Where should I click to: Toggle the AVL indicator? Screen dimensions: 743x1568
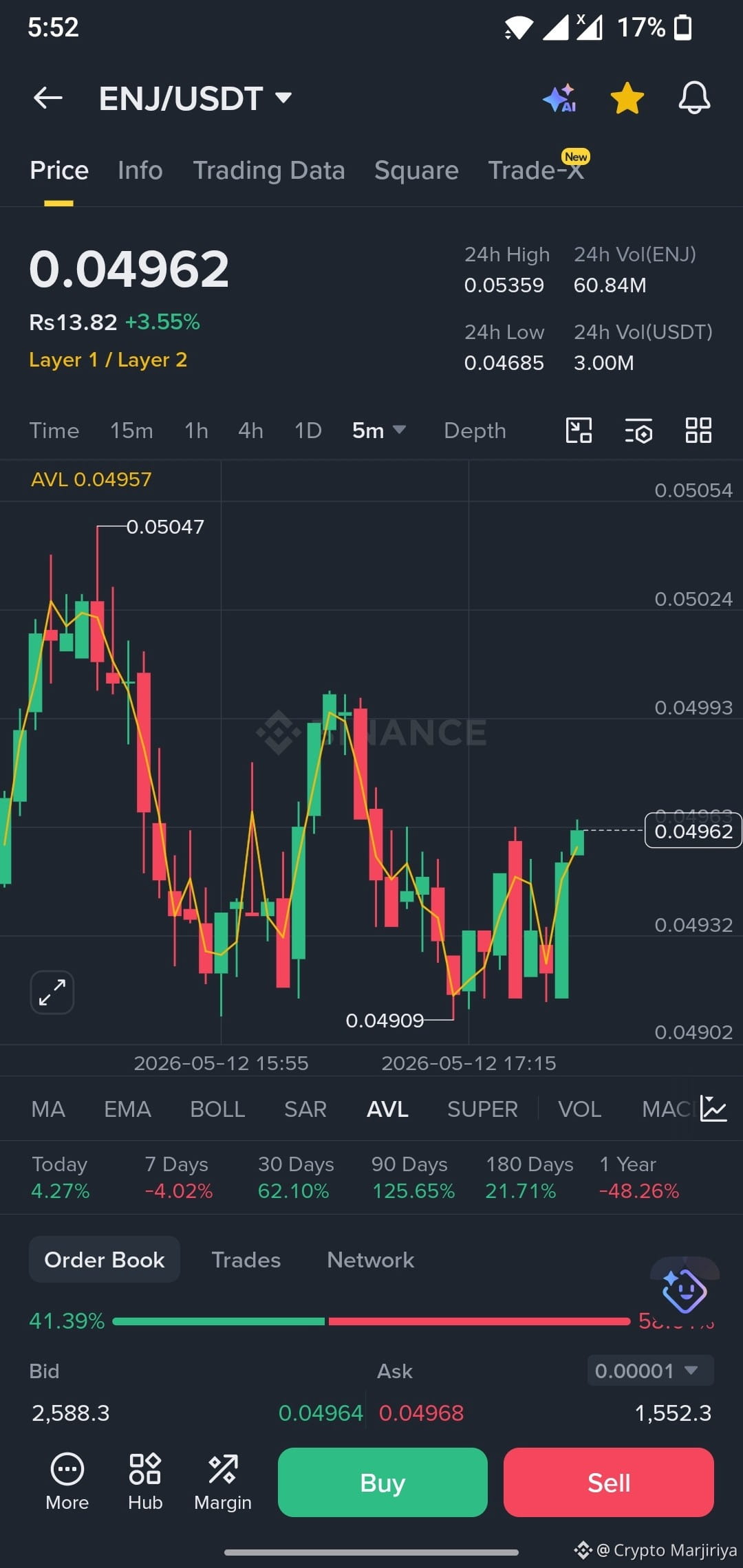387,1109
